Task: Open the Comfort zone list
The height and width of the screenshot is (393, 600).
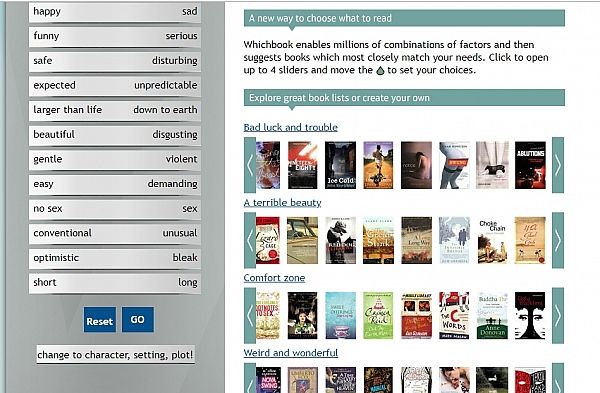Action: coord(274,278)
